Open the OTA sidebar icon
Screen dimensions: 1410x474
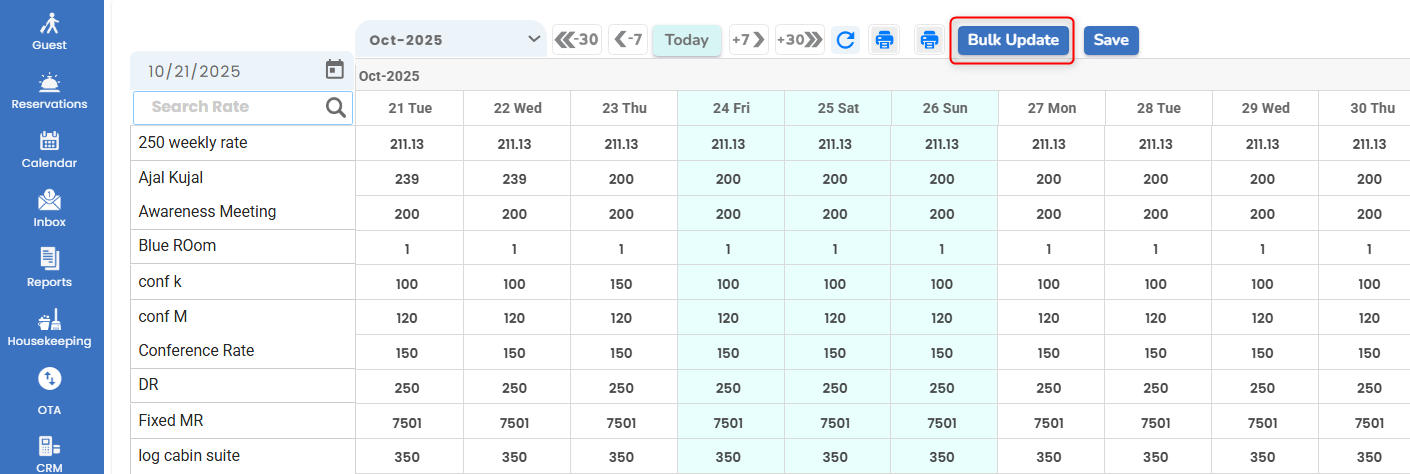(x=50, y=379)
